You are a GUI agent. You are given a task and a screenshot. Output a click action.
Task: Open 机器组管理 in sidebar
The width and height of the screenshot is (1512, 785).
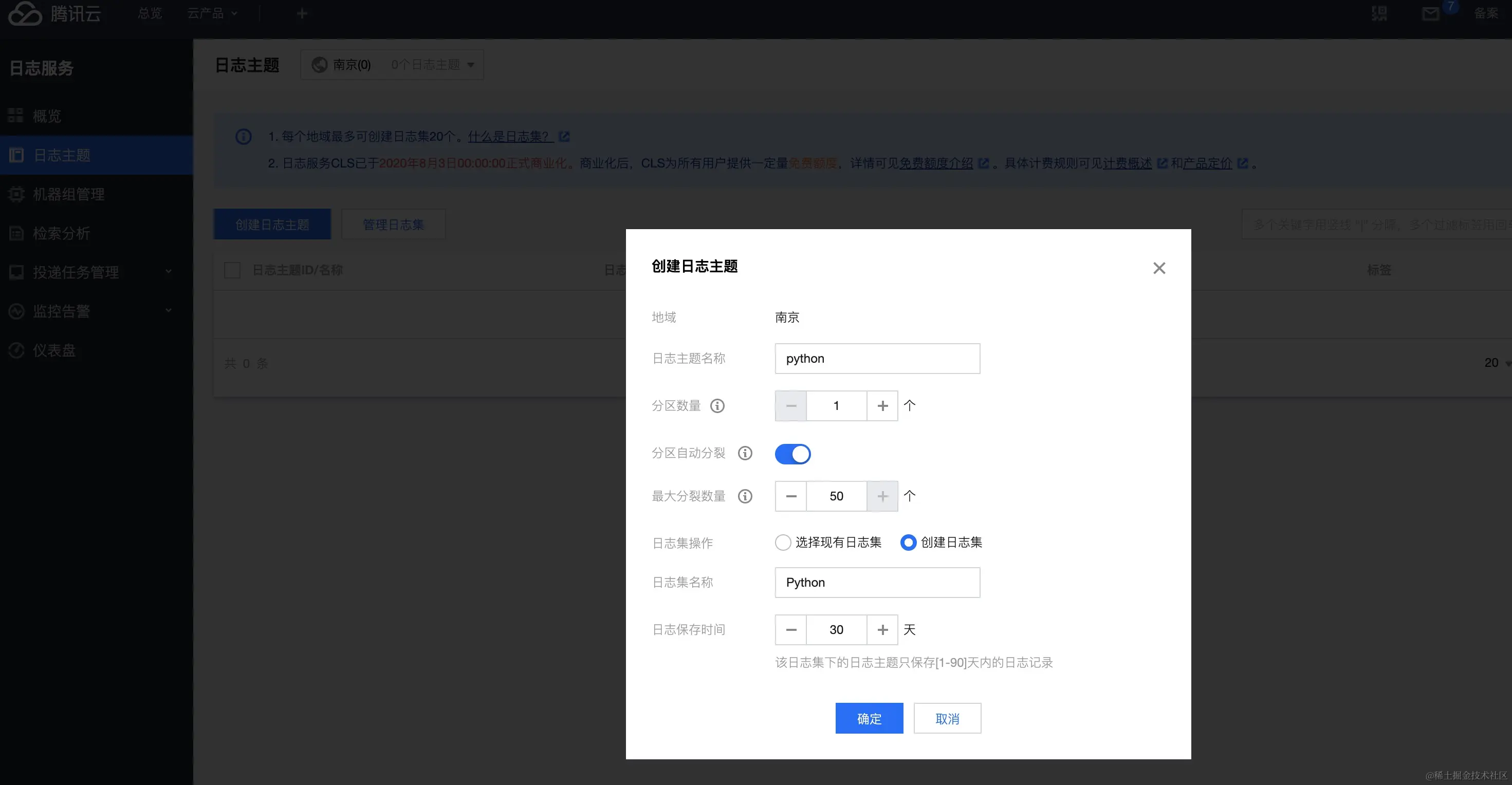[69, 194]
